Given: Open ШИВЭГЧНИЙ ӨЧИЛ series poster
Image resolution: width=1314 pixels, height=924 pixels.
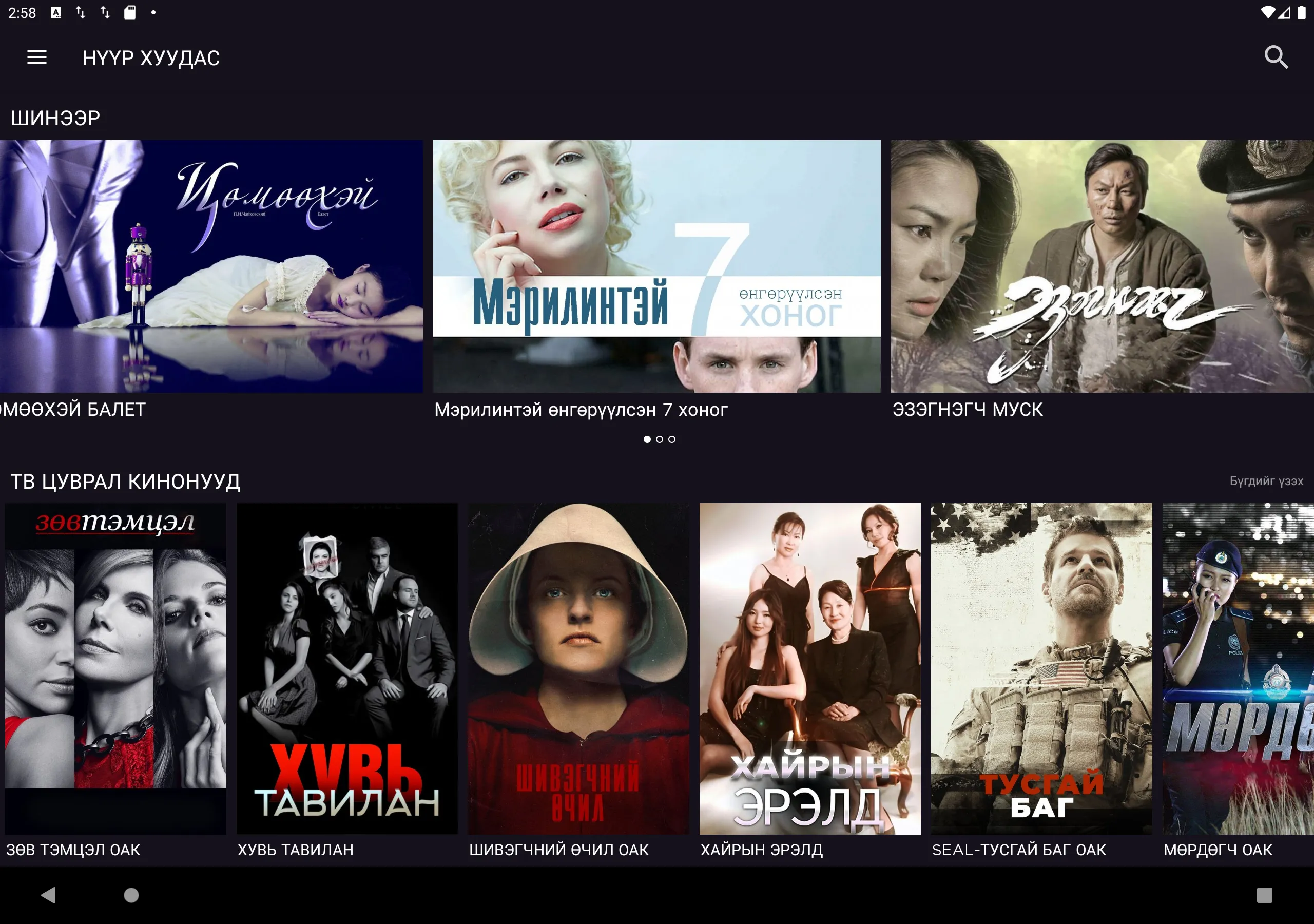Looking at the screenshot, I should click(578, 668).
